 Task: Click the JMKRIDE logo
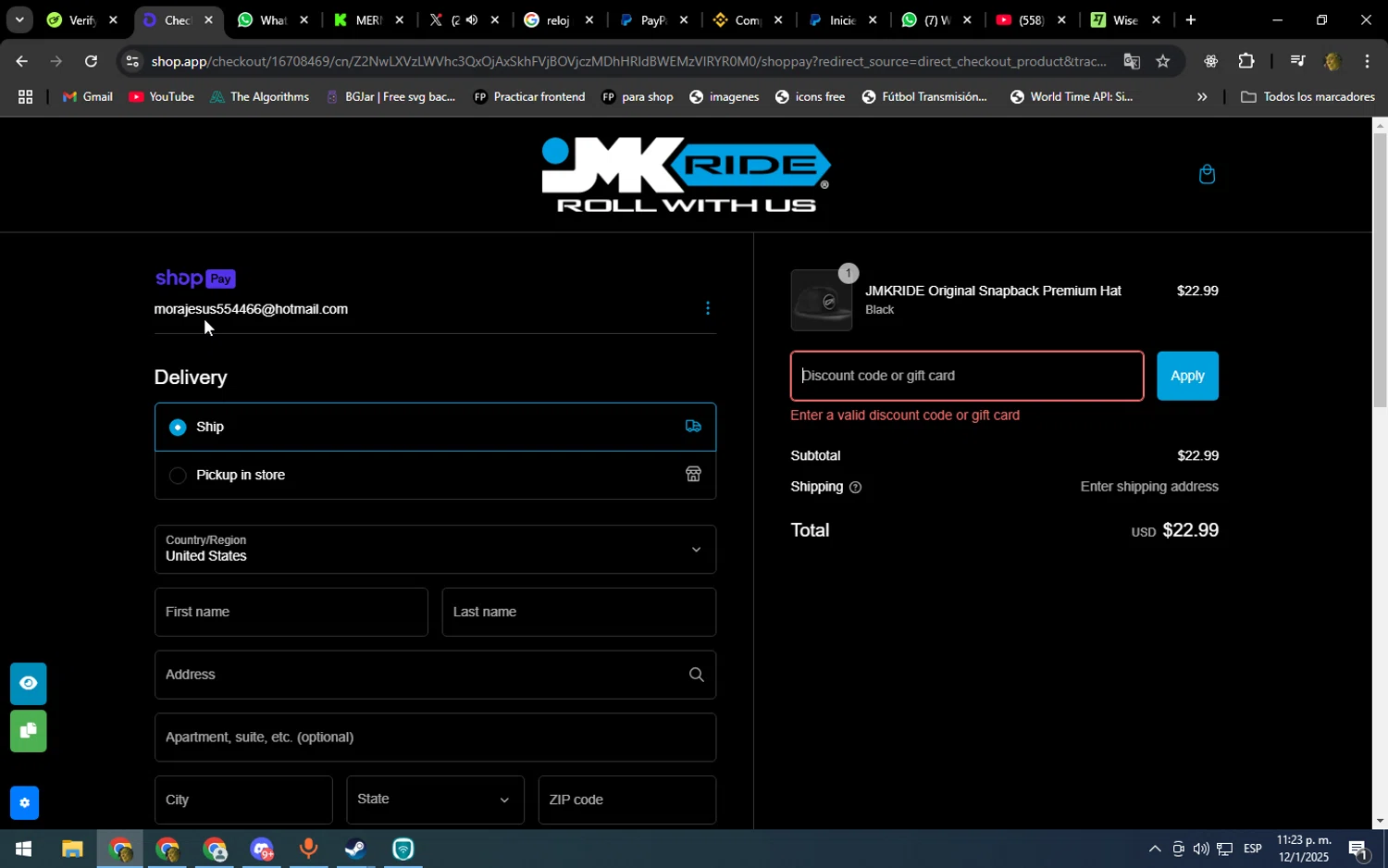(x=686, y=175)
